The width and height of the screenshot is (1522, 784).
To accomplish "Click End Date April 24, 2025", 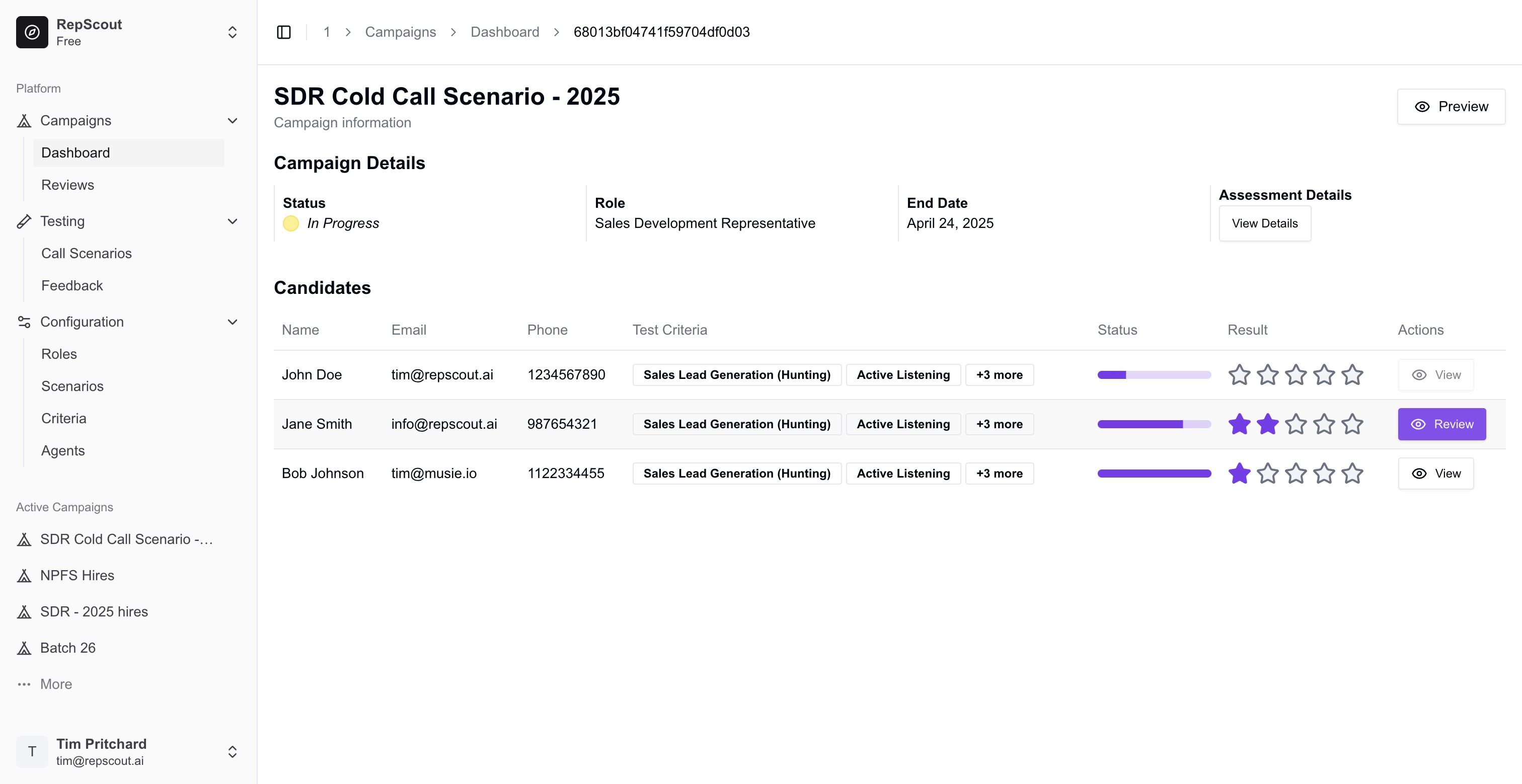I will click(x=950, y=223).
